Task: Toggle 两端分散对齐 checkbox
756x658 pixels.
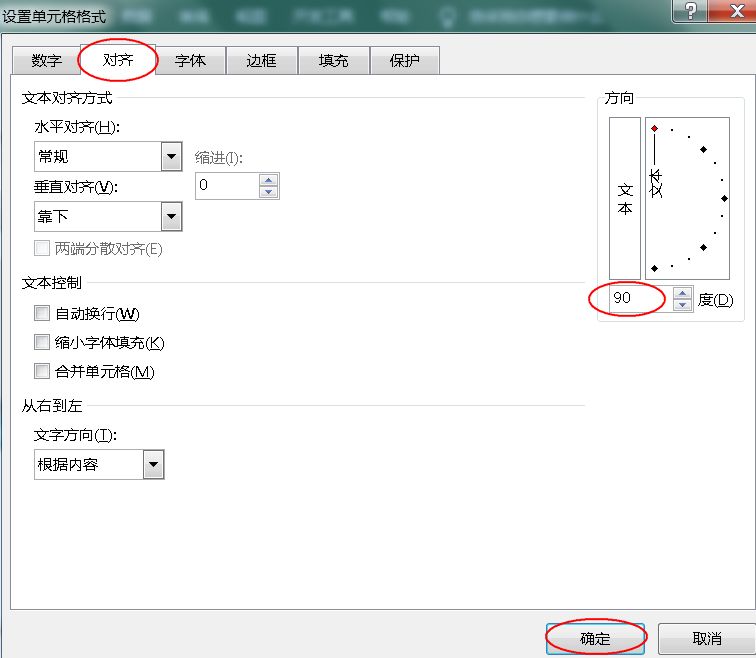Action: [x=42, y=248]
